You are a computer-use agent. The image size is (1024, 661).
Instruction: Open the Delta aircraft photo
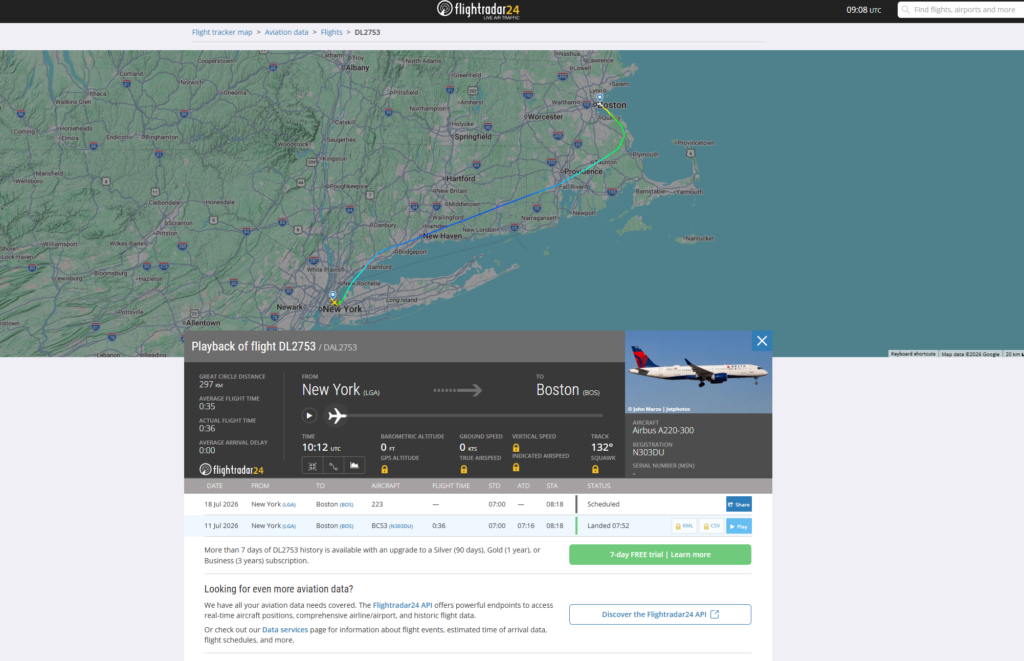click(698, 372)
